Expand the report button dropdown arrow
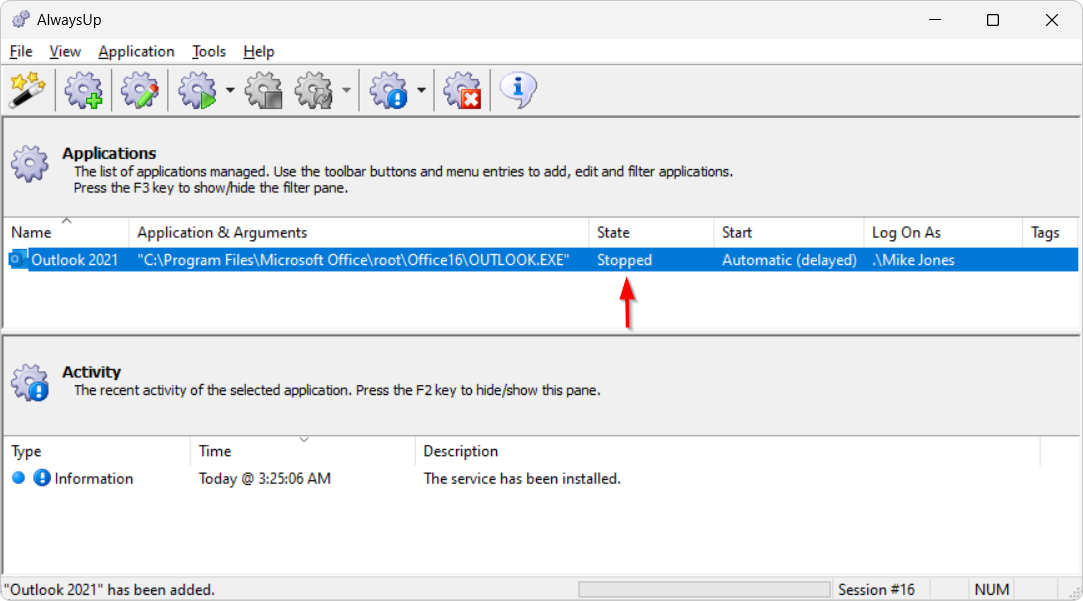 [421, 90]
